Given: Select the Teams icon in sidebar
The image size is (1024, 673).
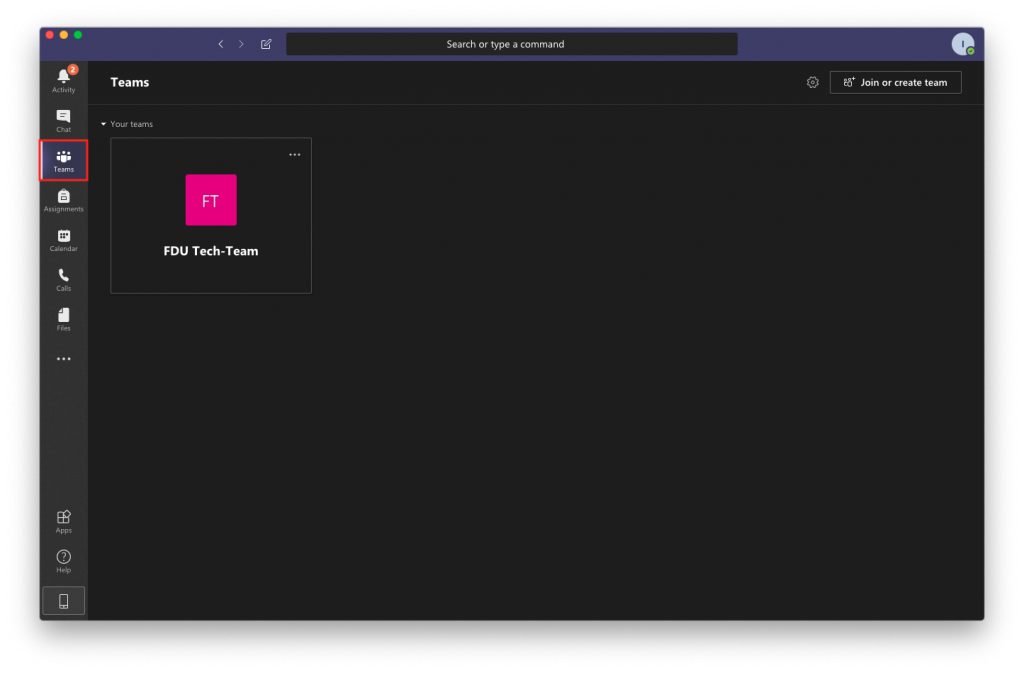Looking at the screenshot, I should pos(63,161).
